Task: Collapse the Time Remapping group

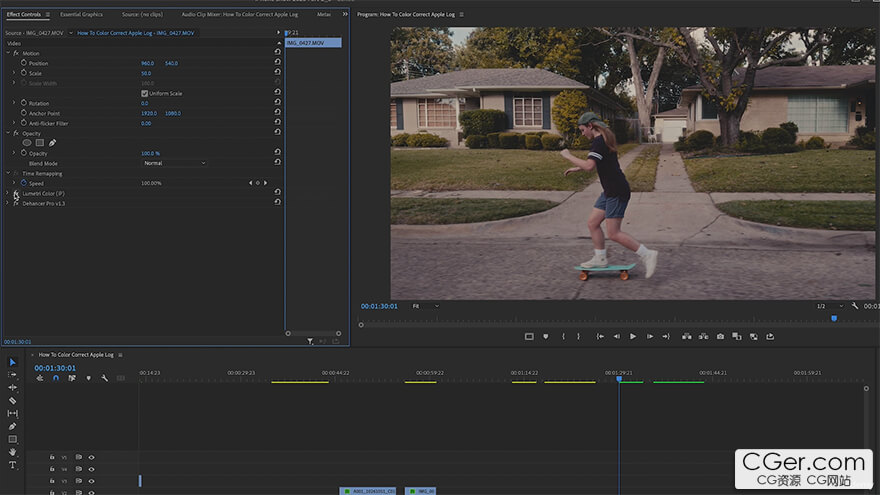Action: click(8, 173)
